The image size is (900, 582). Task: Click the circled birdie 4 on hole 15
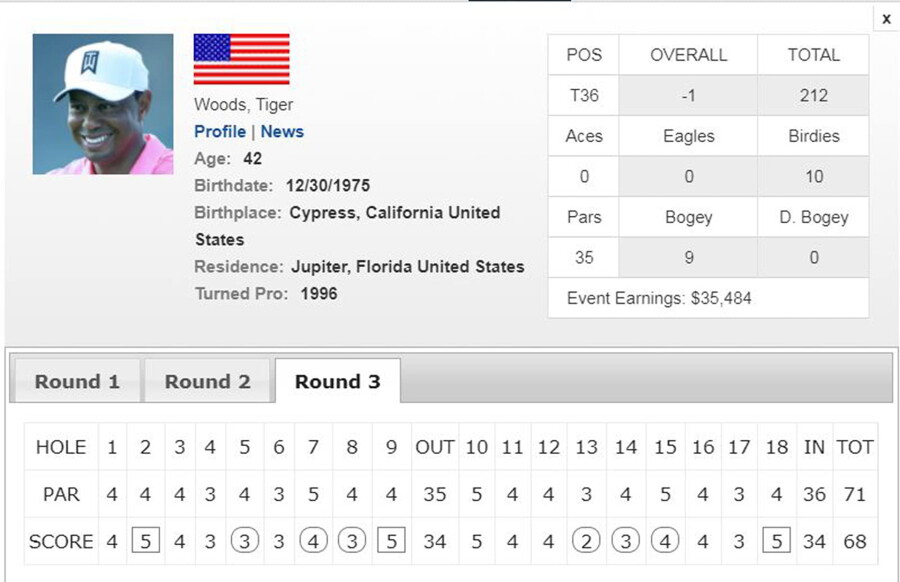(x=665, y=541)
